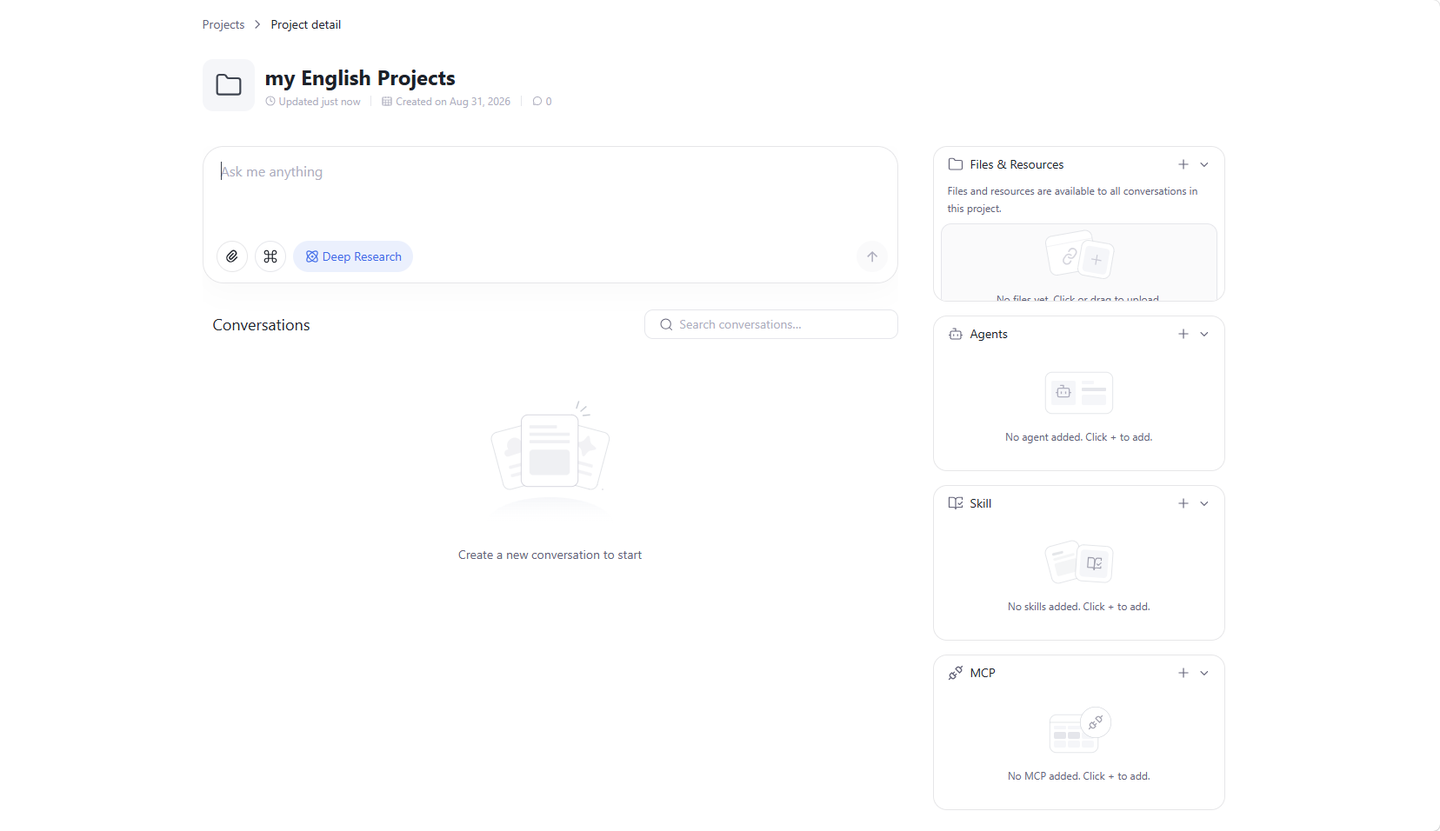Viewport: 1440px width, 831px height.
Task: Click Created on Aug 31, 2026 text
Action: pyautogui.click(x=453, y=102)
